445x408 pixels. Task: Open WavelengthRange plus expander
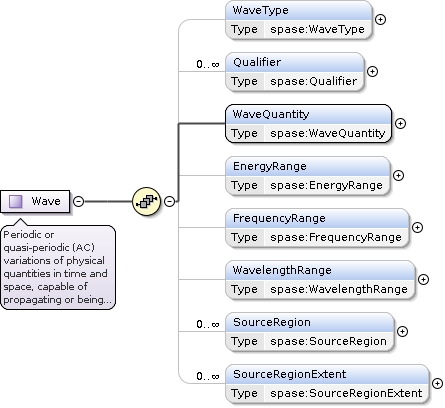click(423, 280)
